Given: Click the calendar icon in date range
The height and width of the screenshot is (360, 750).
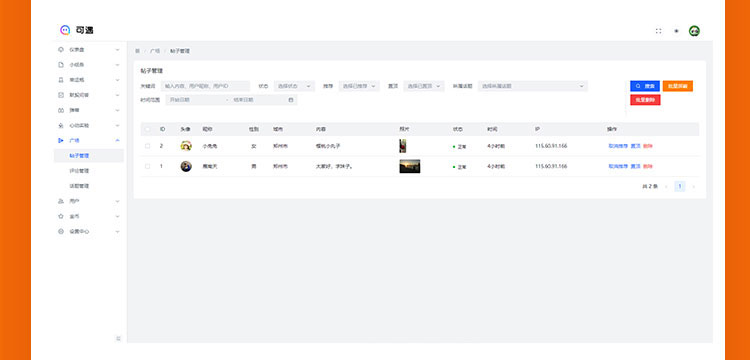Looking at the screenshot, I should coord(291,100).
